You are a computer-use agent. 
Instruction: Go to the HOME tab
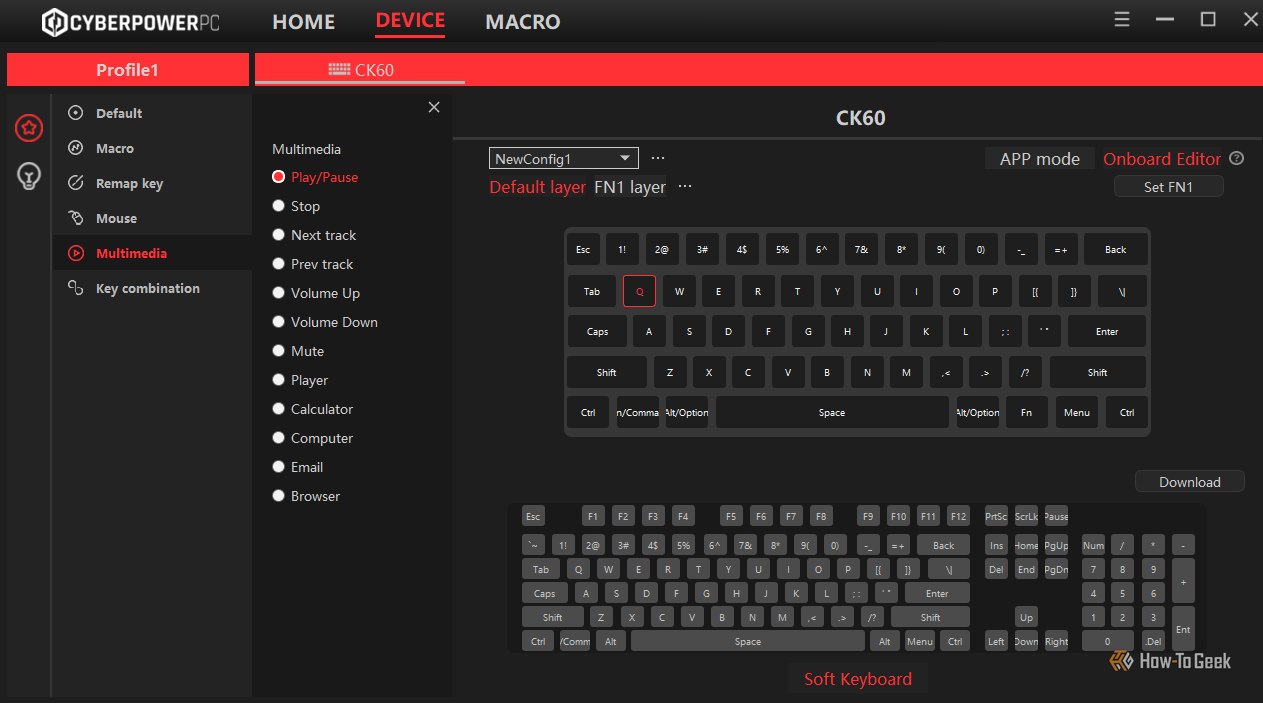(x=304, y=21)
